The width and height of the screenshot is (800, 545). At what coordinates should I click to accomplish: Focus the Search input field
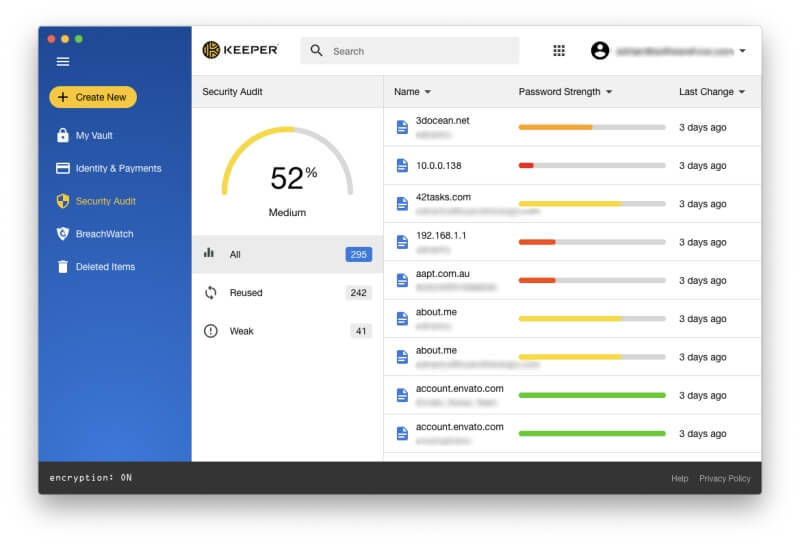point(410,51)
